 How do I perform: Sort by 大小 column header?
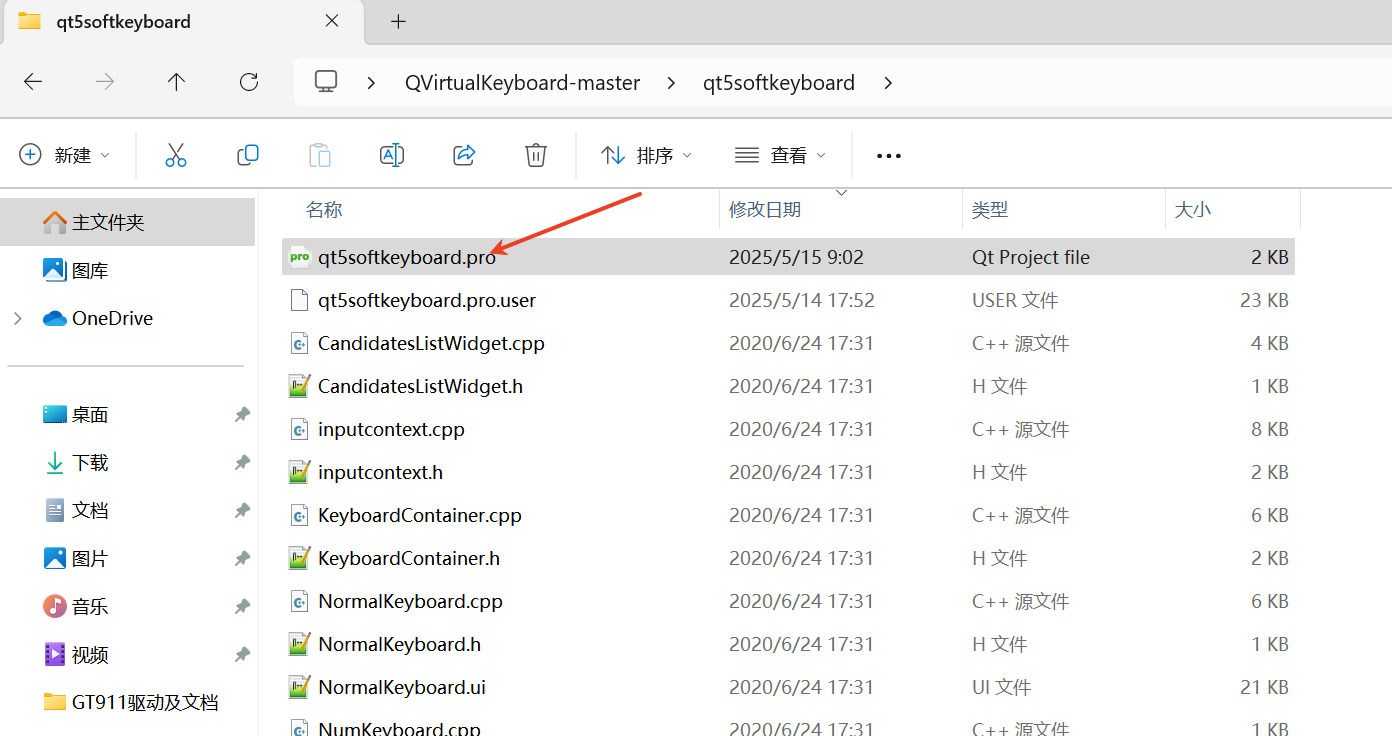(1192, 210)
